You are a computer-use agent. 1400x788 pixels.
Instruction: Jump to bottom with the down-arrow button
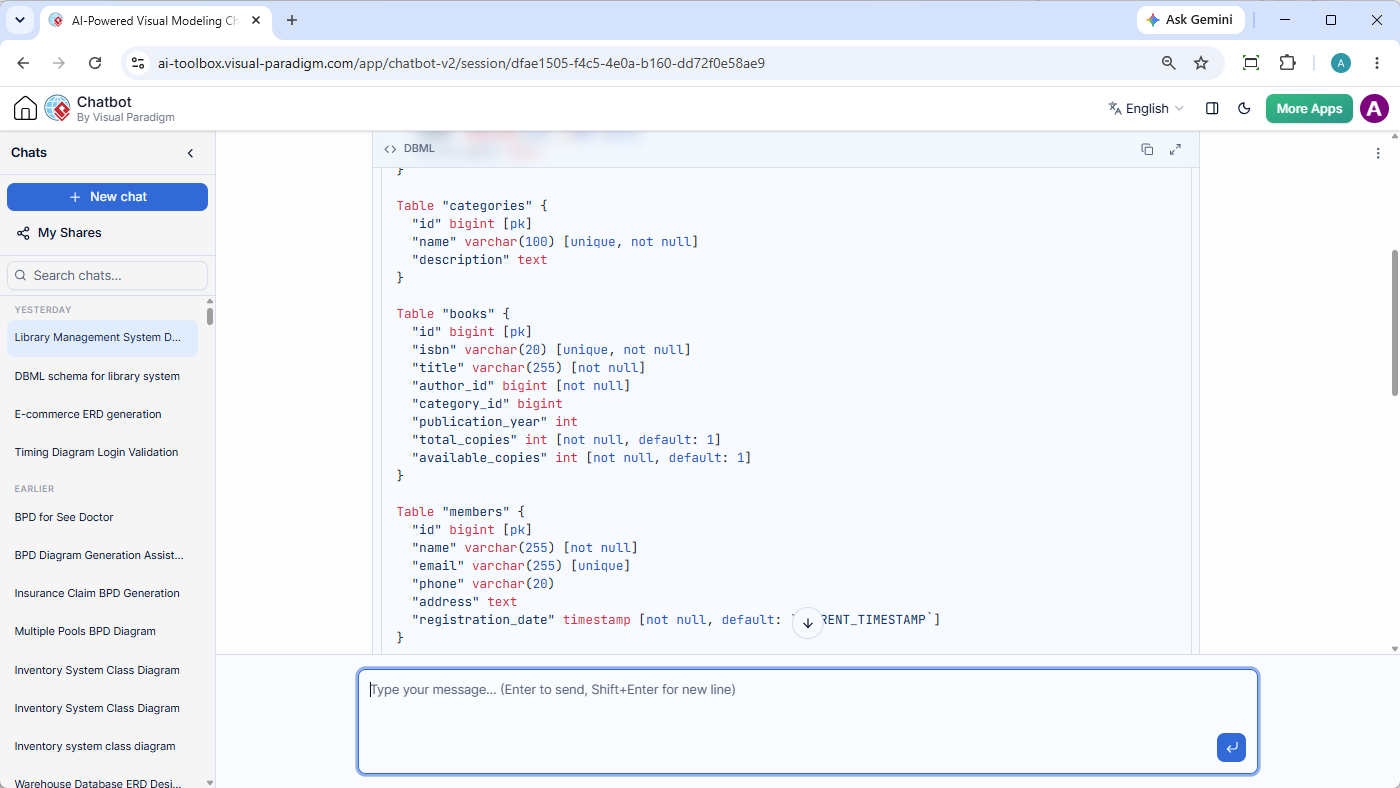[x=808, y=623]
